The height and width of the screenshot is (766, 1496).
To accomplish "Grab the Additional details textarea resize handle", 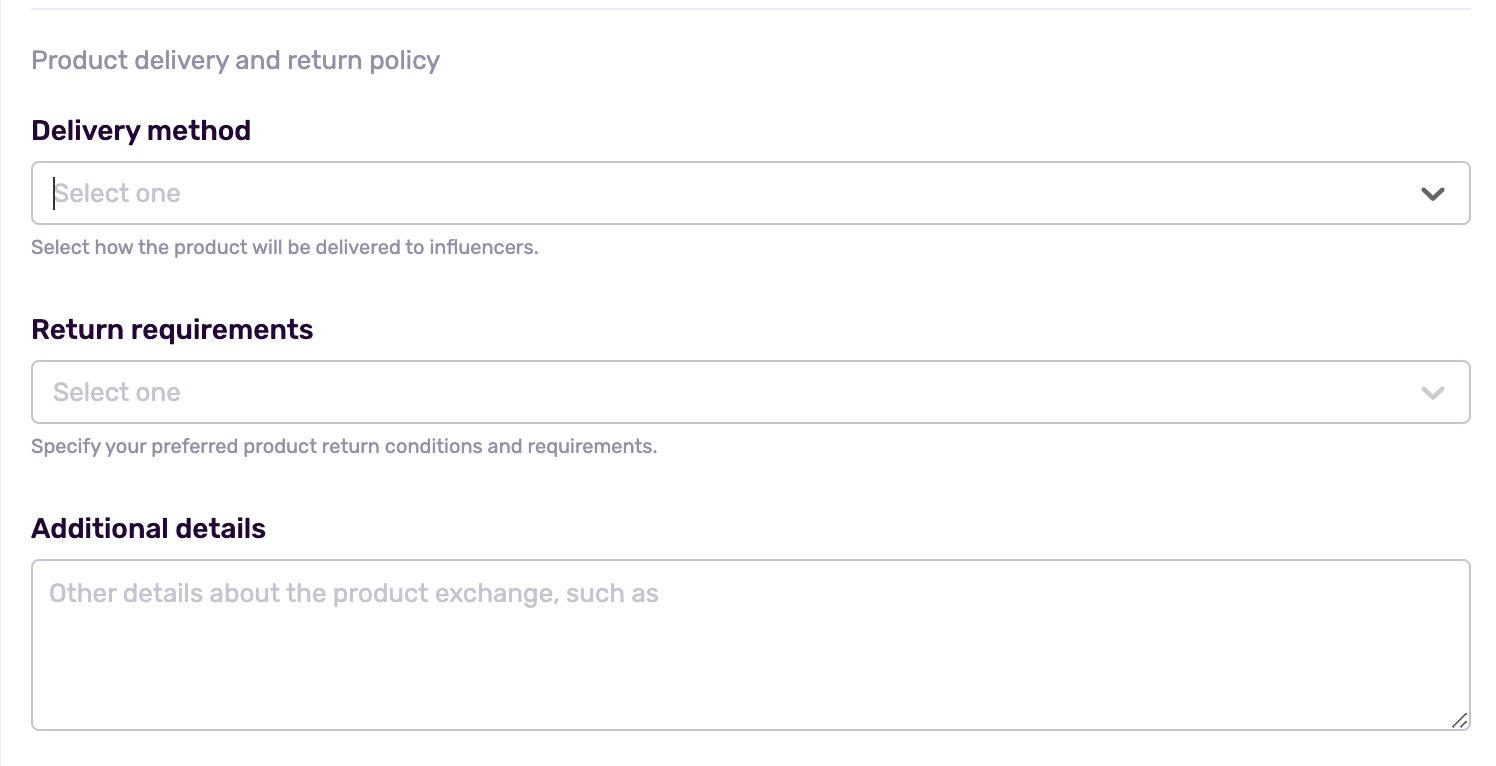I will 1459,720.
